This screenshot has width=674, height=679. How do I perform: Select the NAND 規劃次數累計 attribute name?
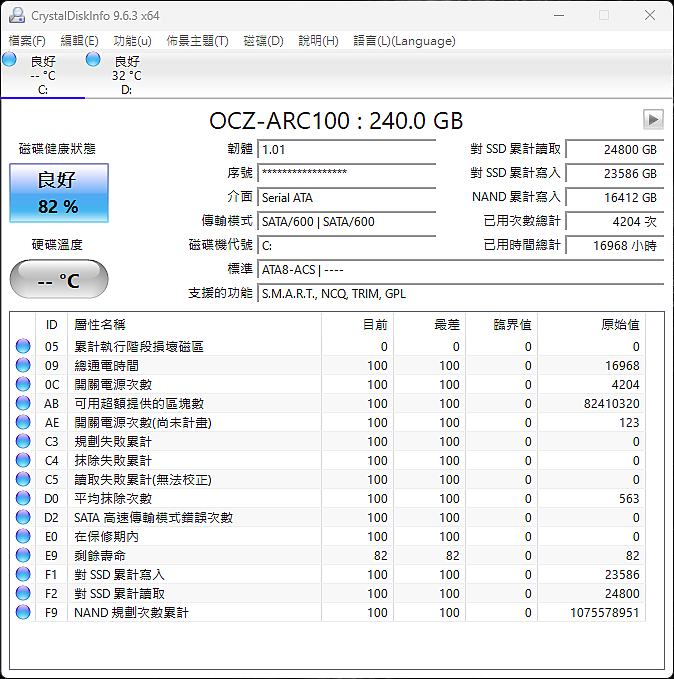[131, 612]
